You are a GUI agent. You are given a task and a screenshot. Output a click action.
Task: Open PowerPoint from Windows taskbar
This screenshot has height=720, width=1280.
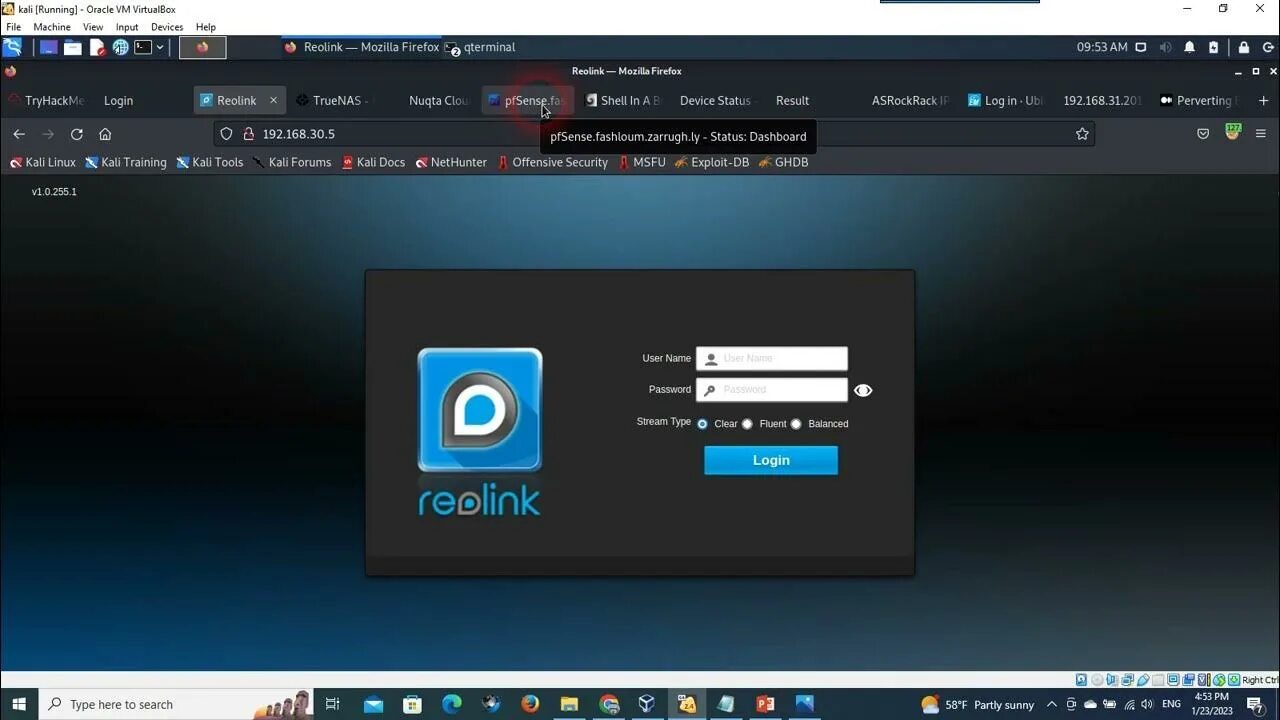click(x=765, y=704)
